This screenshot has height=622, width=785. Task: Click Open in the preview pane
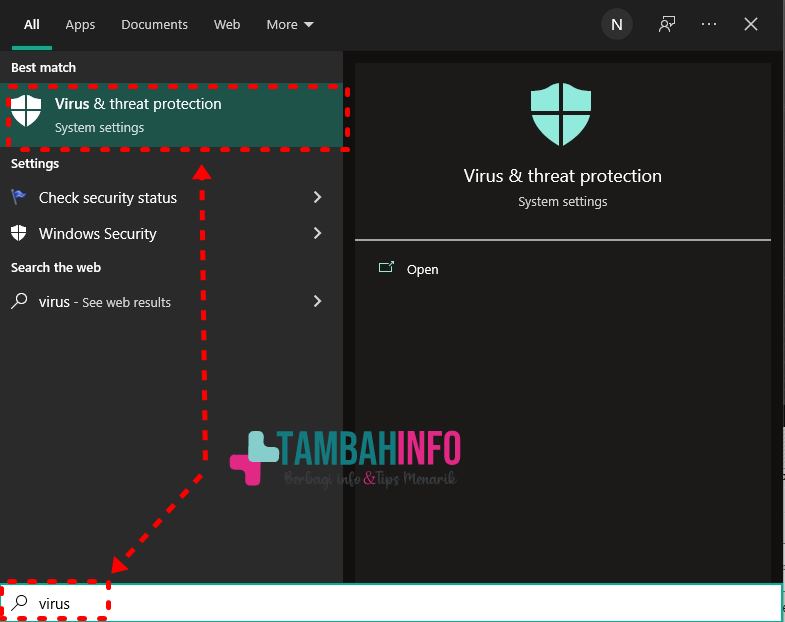tap(423, 269)
